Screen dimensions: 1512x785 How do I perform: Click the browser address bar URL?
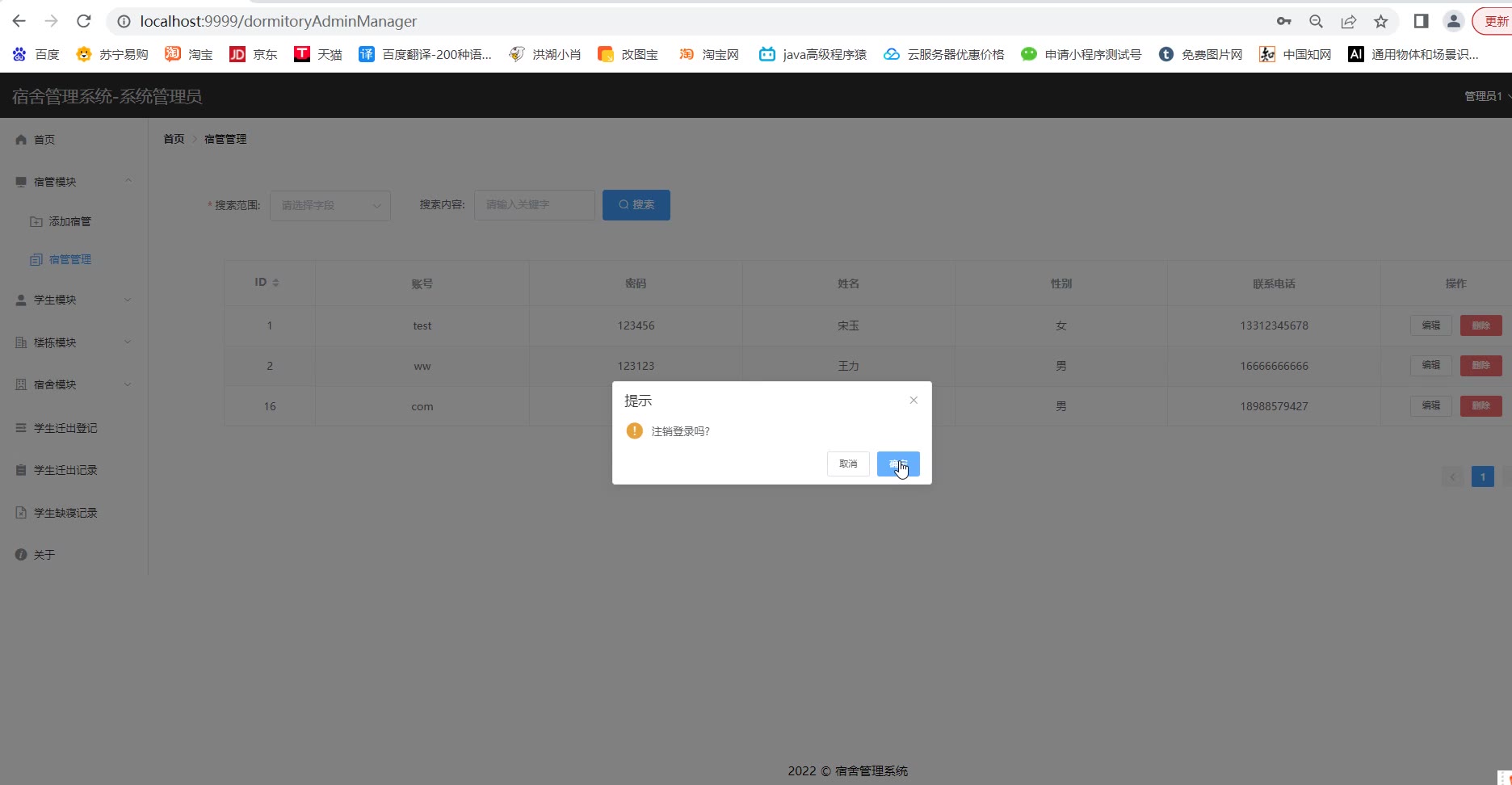(x=278, y=21)
